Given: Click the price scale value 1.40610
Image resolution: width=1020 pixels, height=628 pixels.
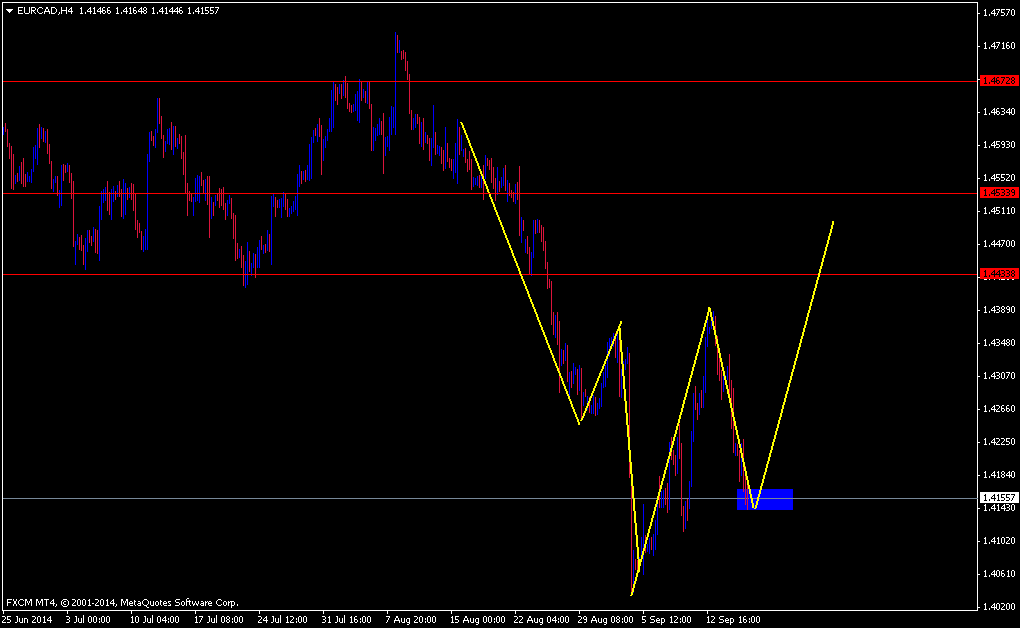Looking at the screenshot, I should 999,574.
